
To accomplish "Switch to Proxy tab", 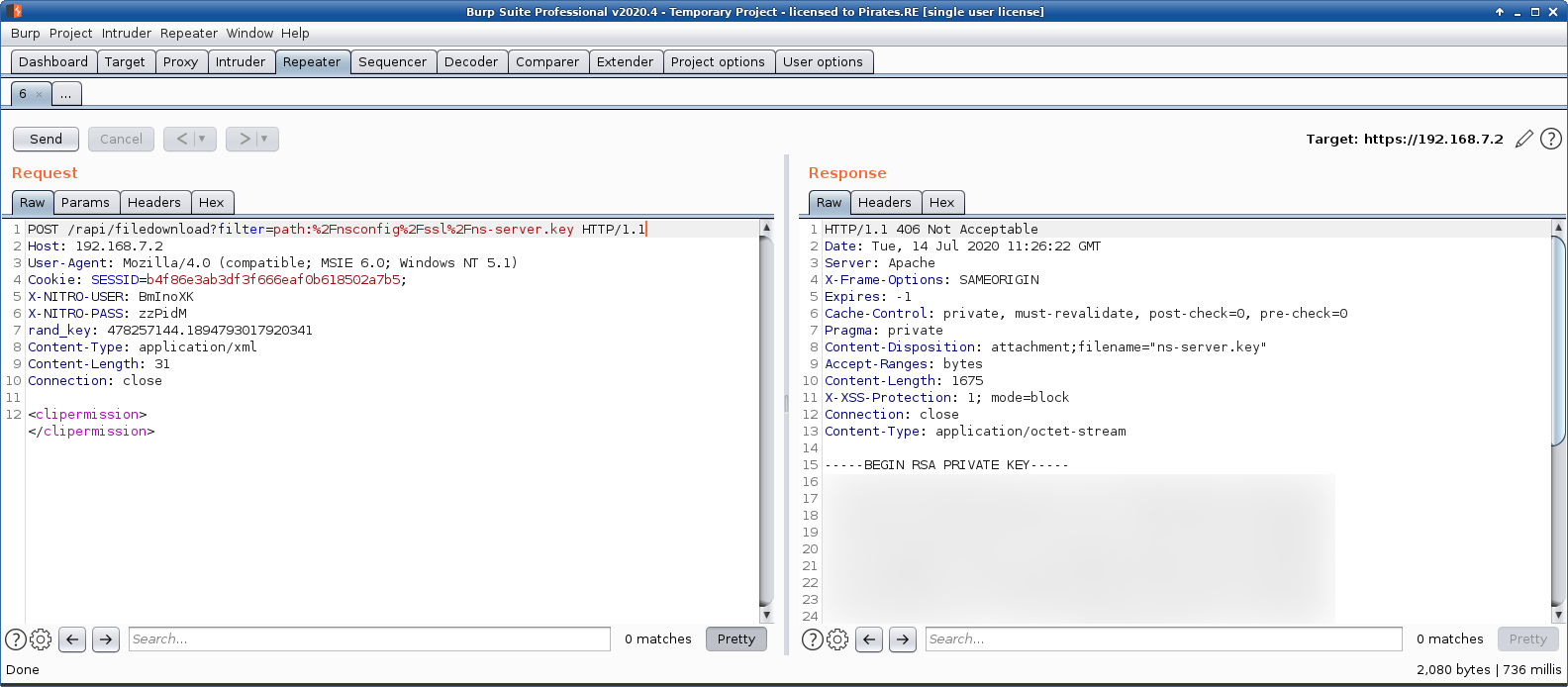I will (x=180, y=61).
